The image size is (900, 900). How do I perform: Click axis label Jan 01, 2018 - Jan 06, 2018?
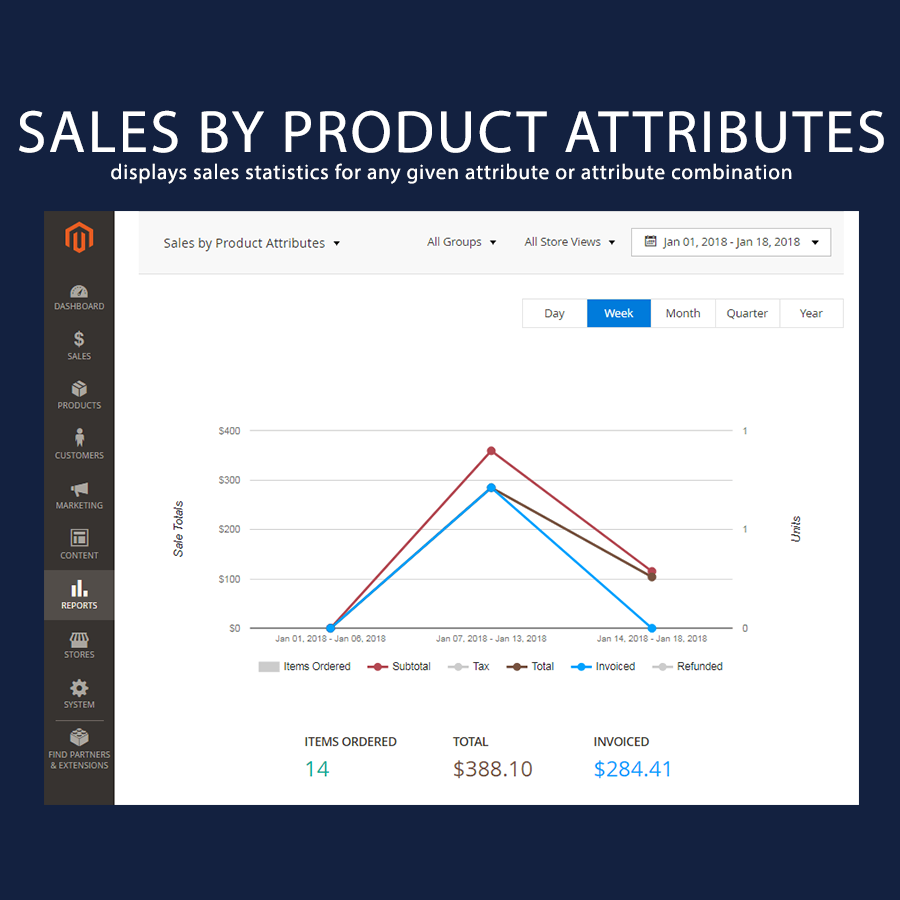pyautogui.click(x=331, y=639)
